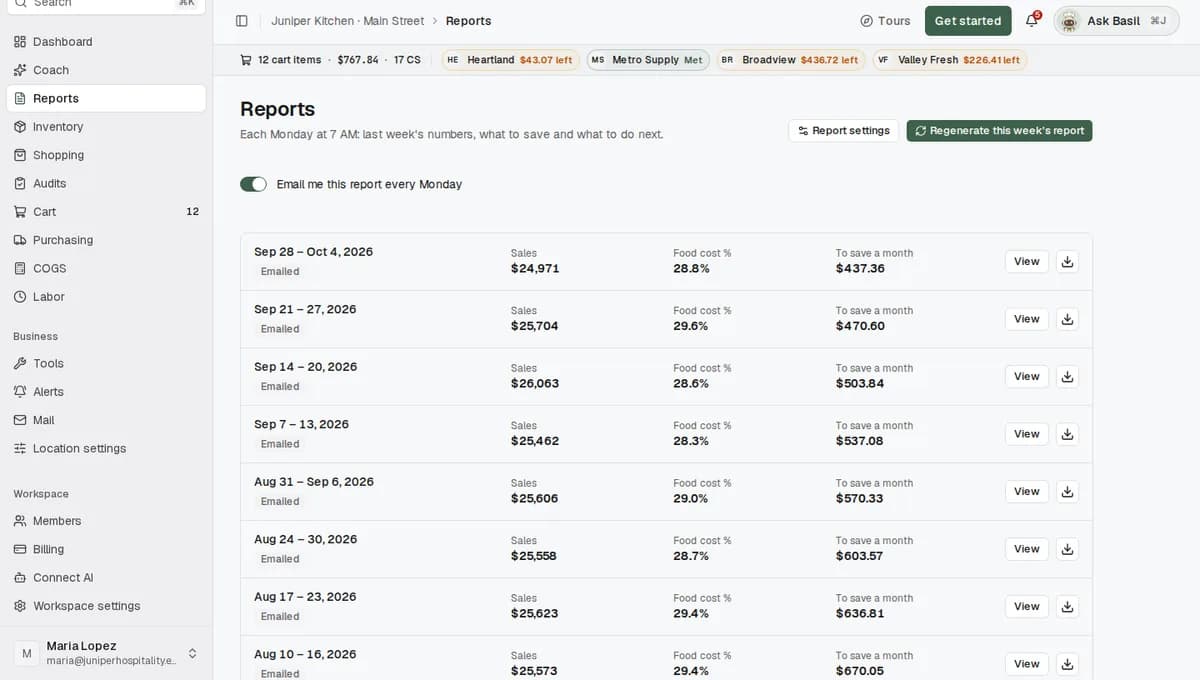Click Sales value $24,971
Image resolution: width=1200 pixels, height=680 pixels.
[x=535, y=268]
